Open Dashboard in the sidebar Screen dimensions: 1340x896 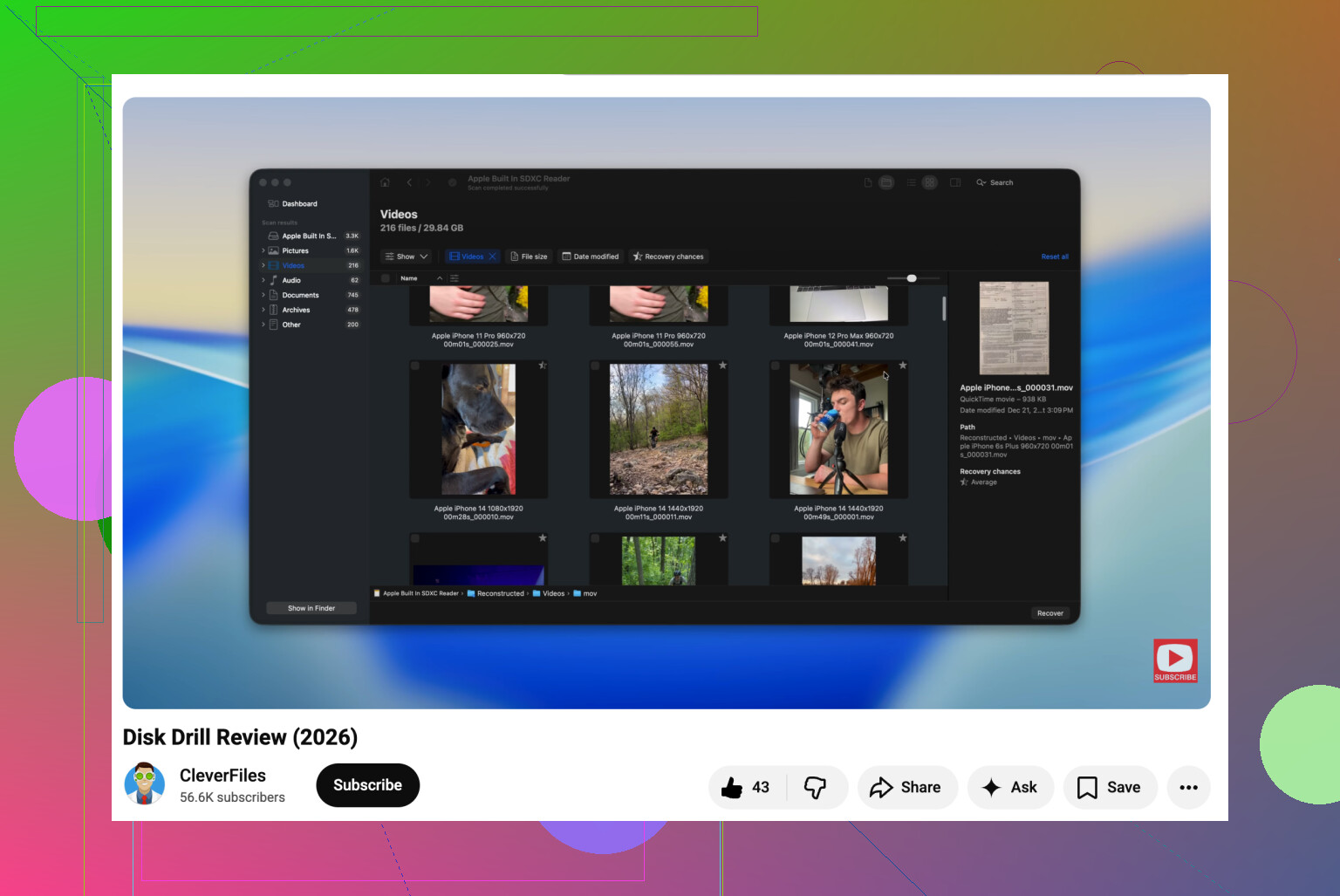coord(292,203)
